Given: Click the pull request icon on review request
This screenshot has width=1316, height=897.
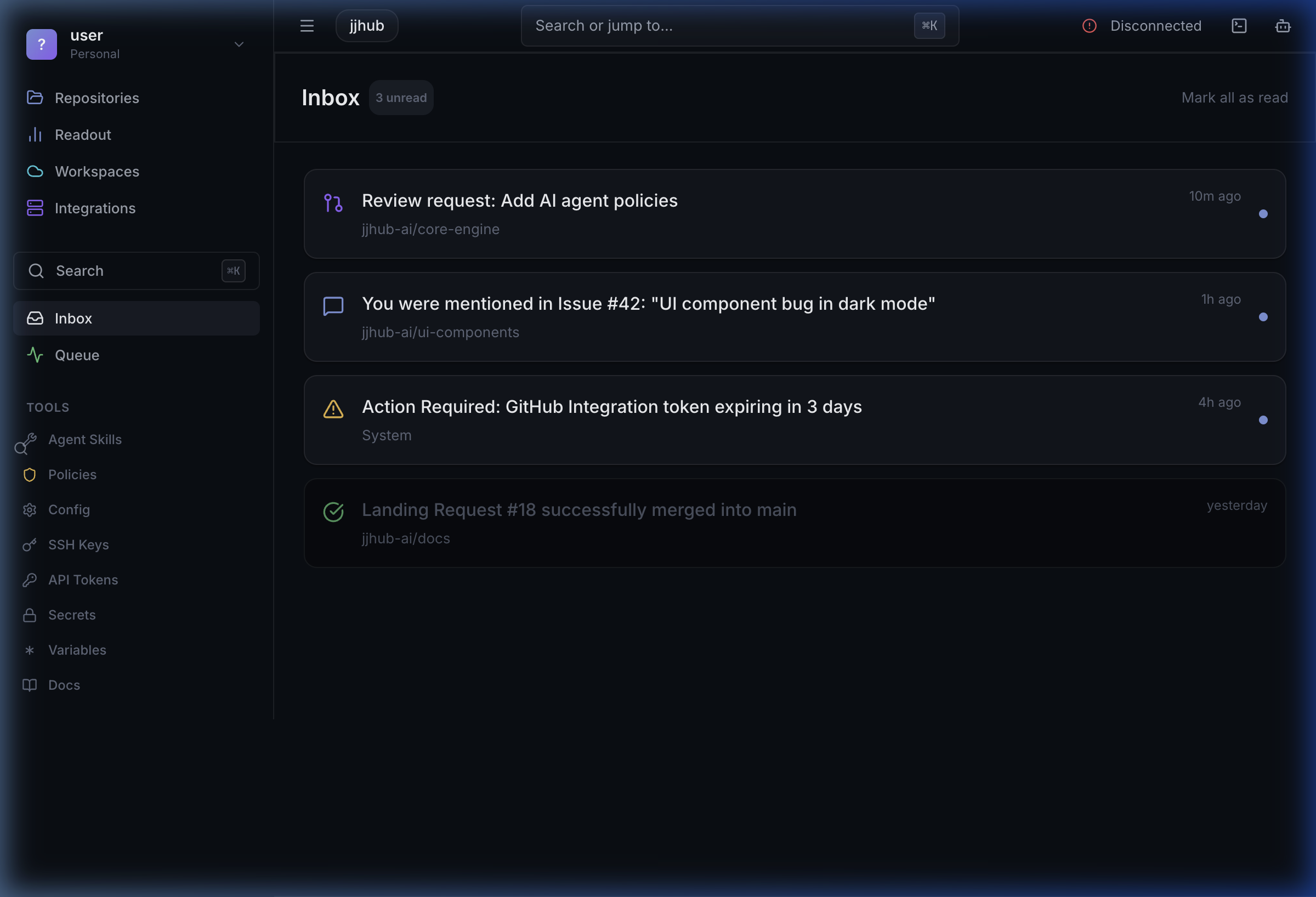Looking at the screenshot, I should (x=333, y=203).
